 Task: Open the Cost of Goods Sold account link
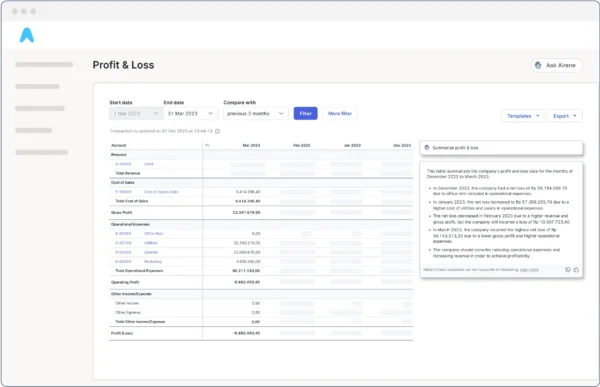coord(161,192)
